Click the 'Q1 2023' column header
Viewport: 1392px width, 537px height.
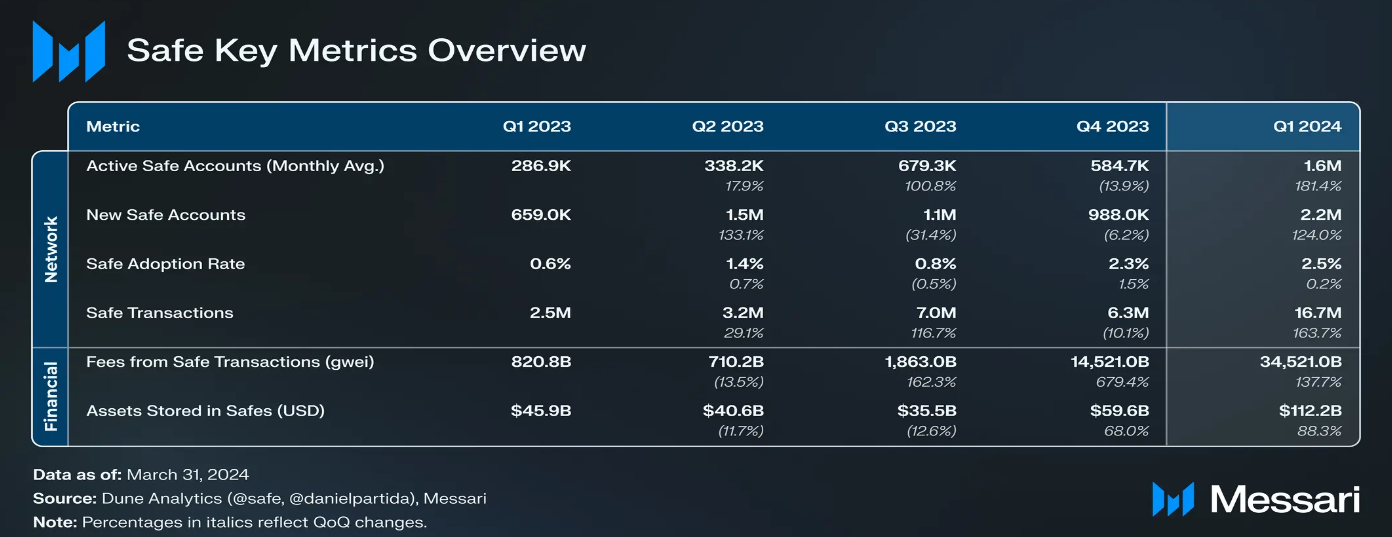tap(537, 126)
